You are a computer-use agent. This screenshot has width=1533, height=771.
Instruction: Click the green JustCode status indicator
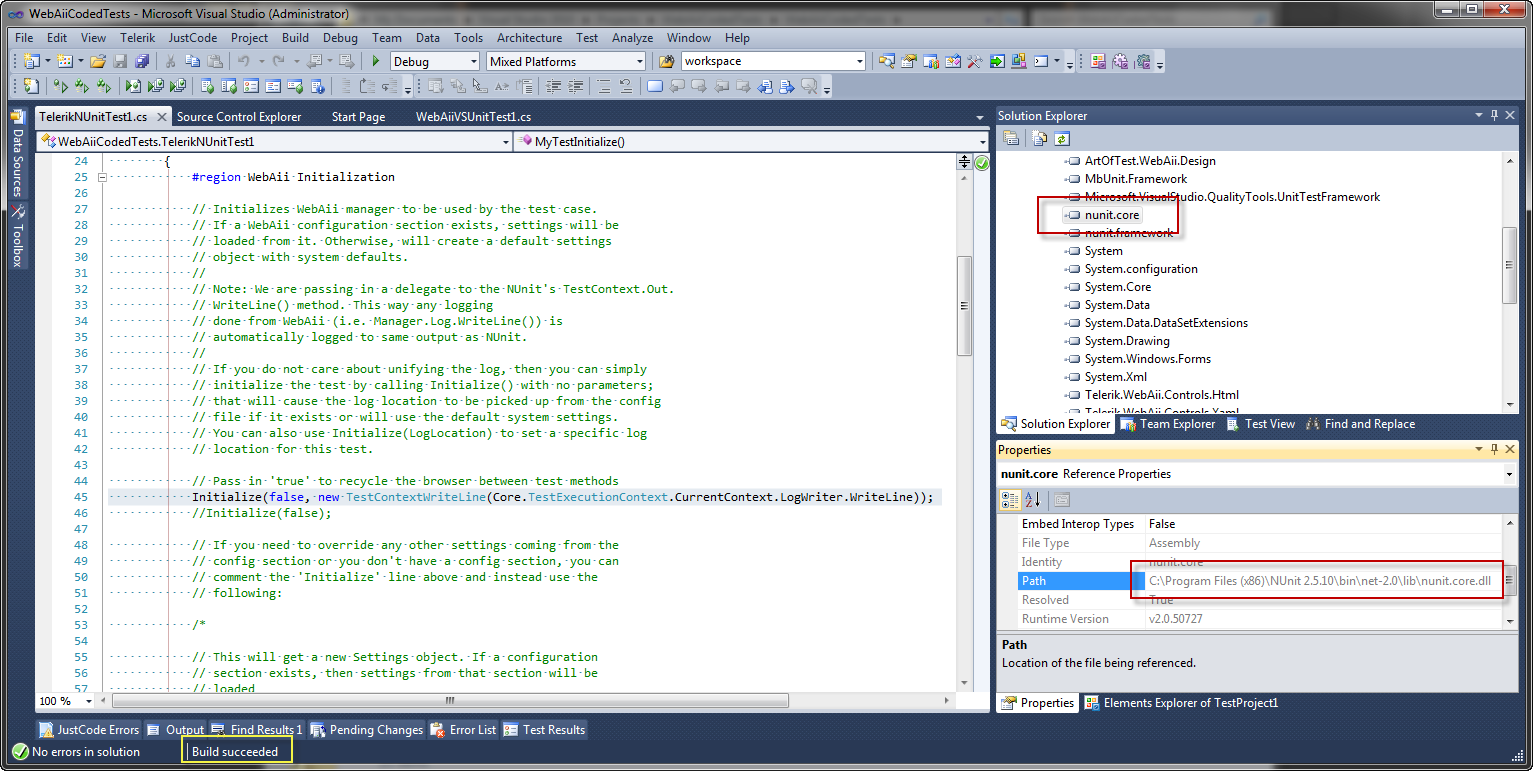pos(982,163)
